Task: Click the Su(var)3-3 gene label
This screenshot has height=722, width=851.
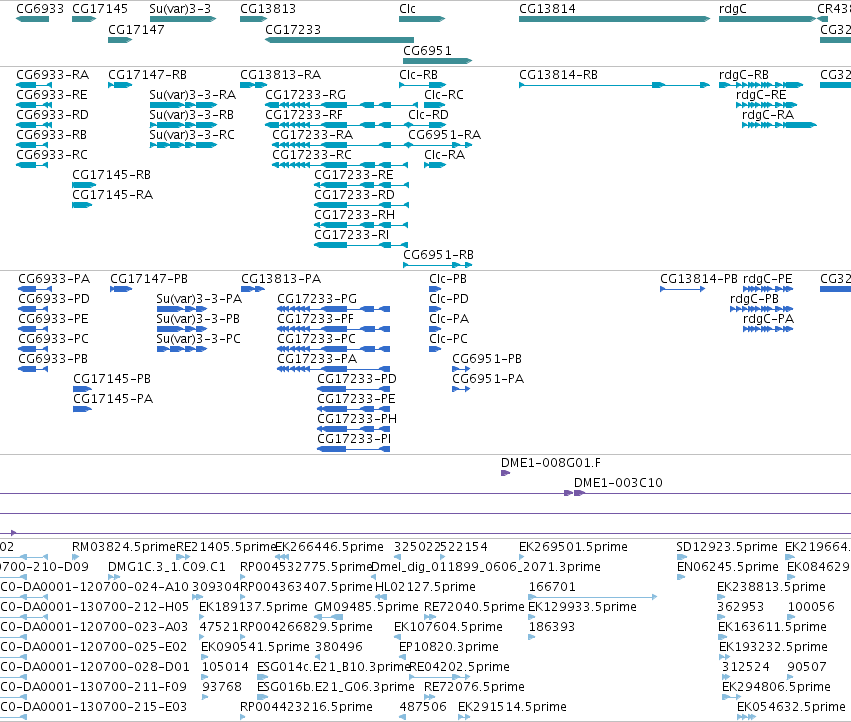Action: [180, 9]
